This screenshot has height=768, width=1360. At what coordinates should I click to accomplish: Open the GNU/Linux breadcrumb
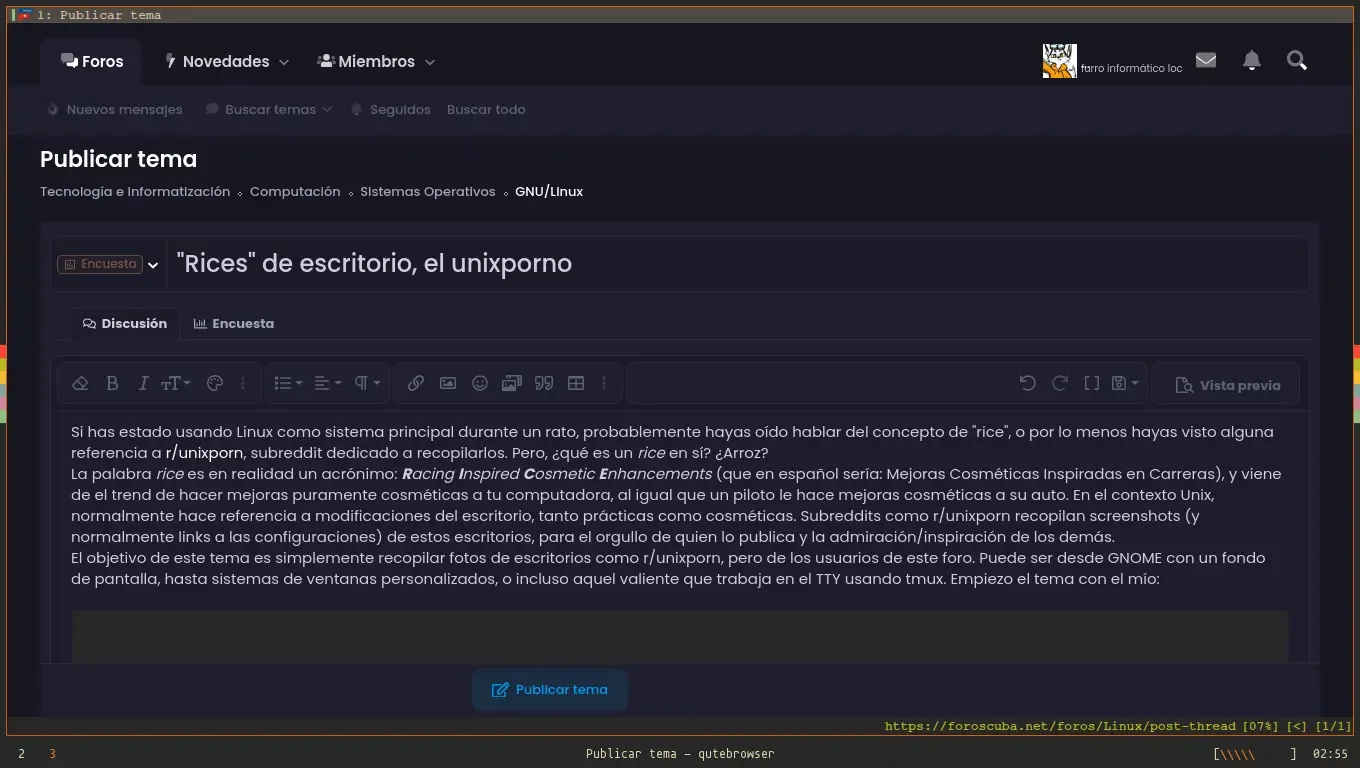pos(549,192)
